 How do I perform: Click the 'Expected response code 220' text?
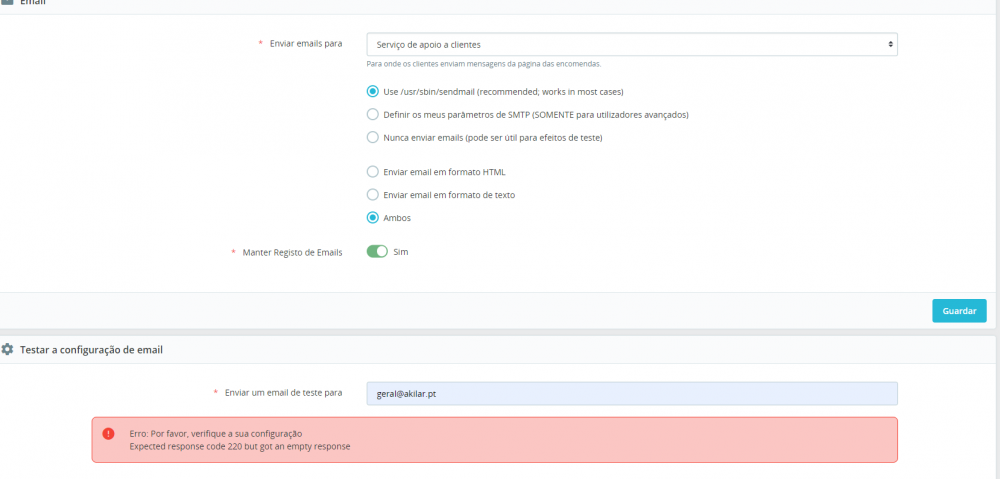coord(240,446)
